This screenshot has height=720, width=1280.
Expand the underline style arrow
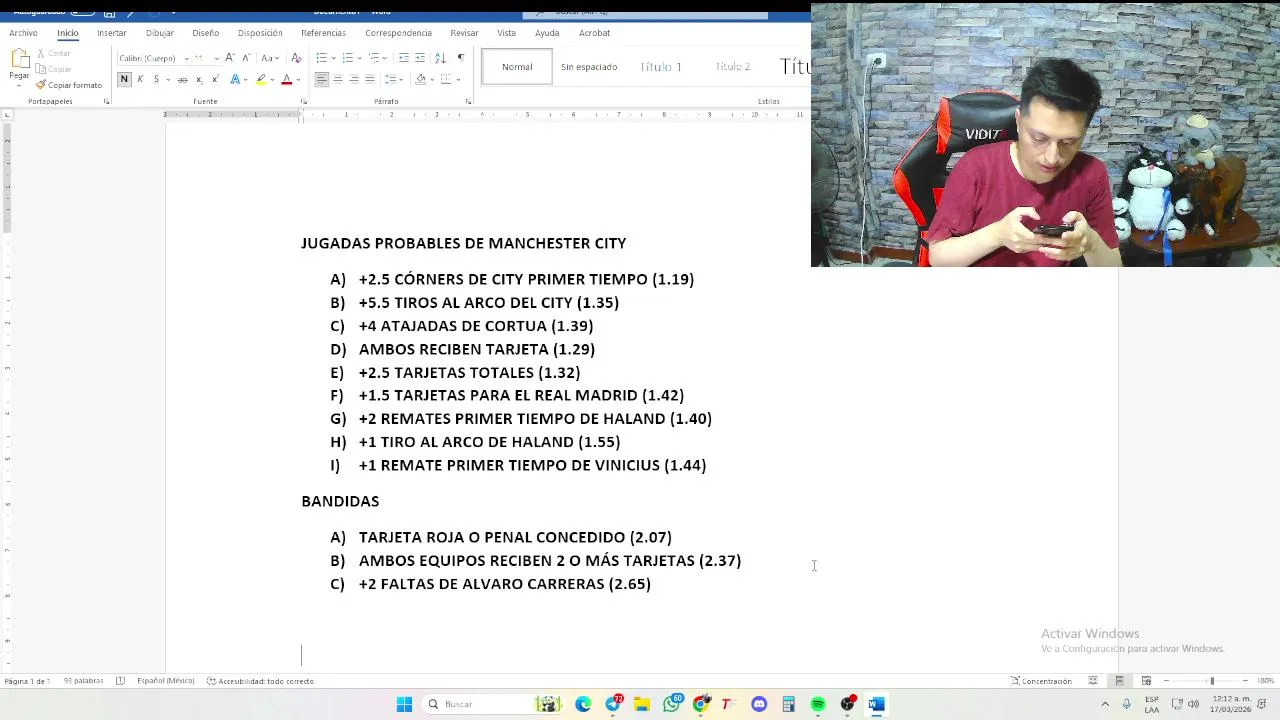(167, 79)
